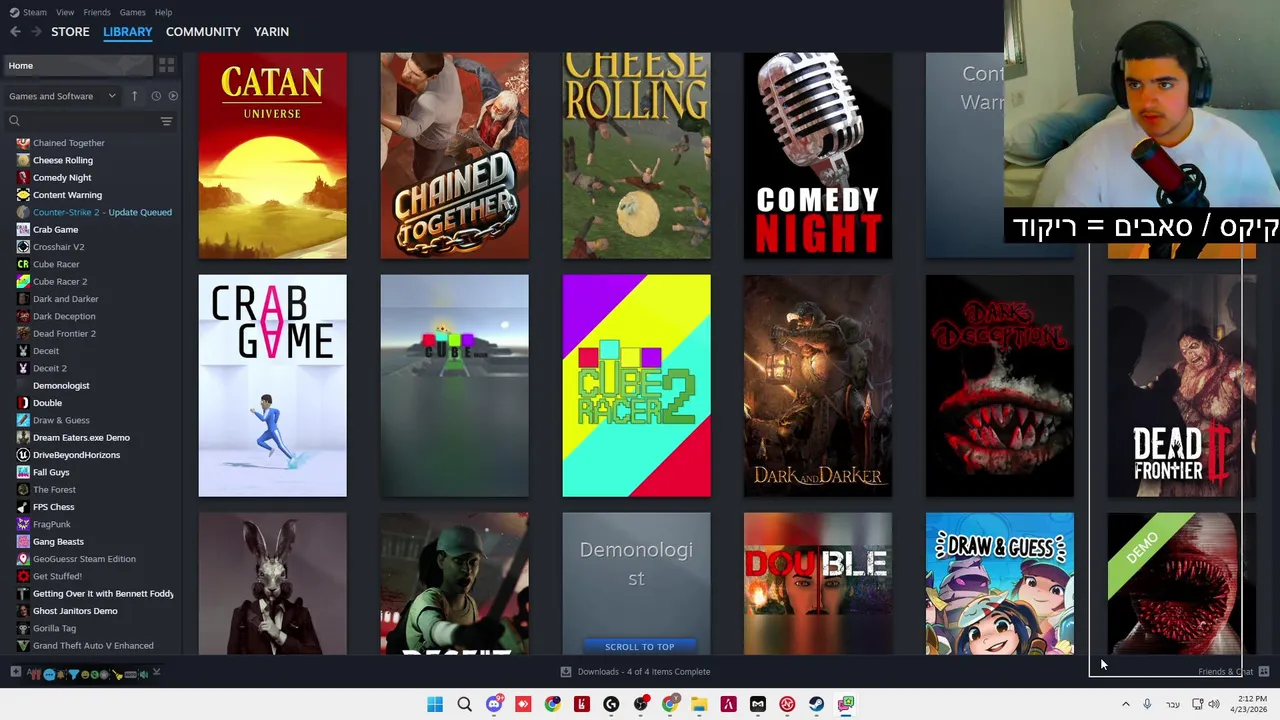The width and height of the screenshot is (1280, 720).
Task: Switch to the STORE tab
Action: coord(70,32)
